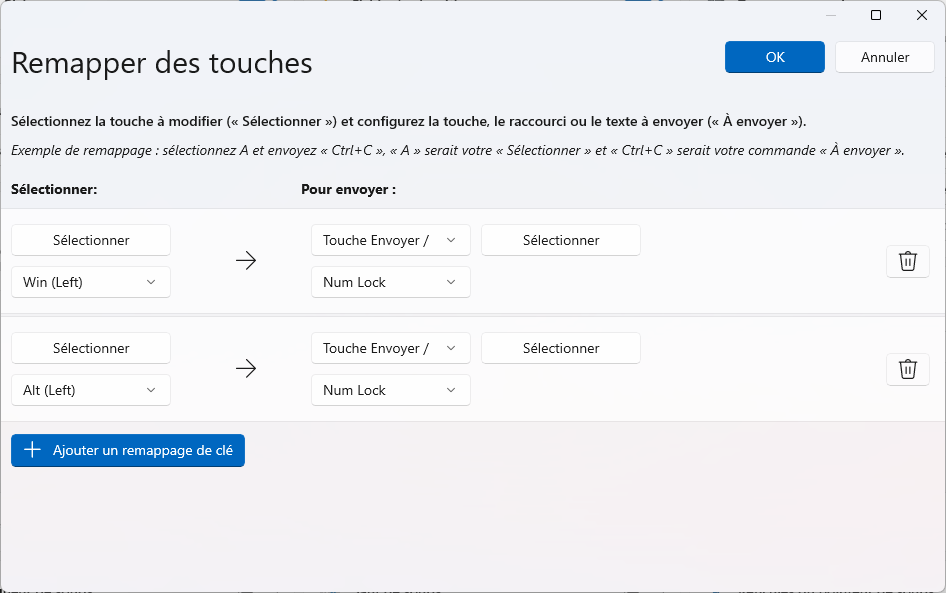Click the first row's right-side Sélectionner button
Viewport: 946px width, 593px height.
pyautogui.click(x=561, y=240)
